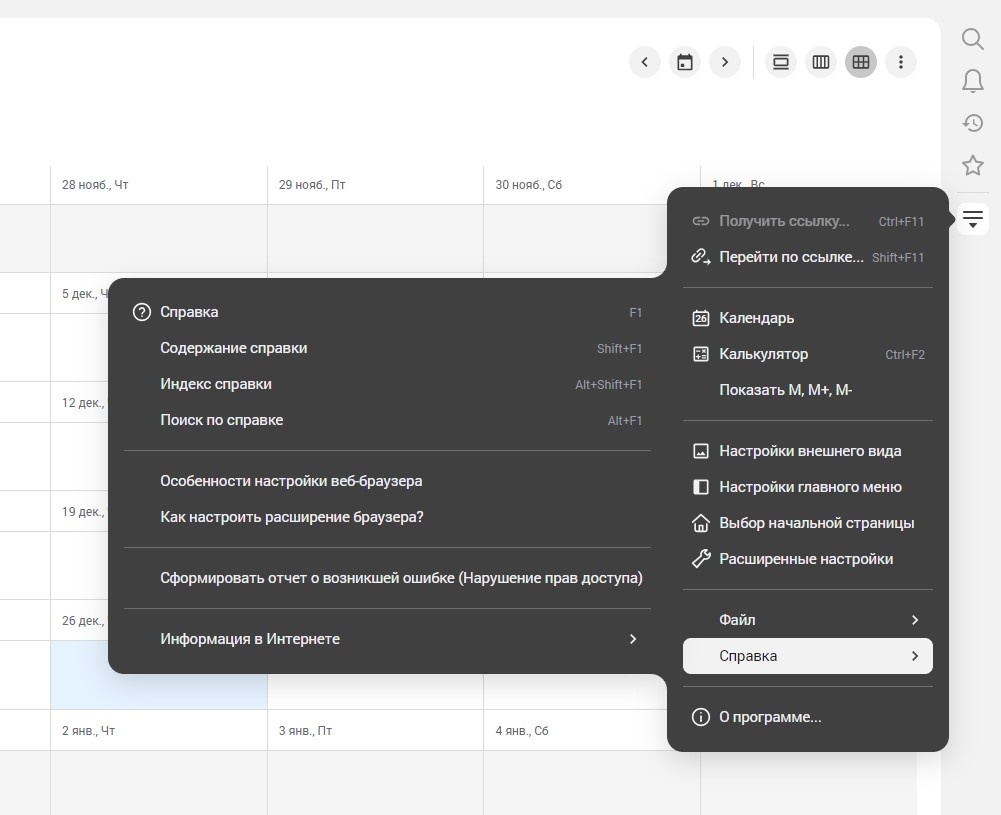Open 'Поиск по справке'

point(388,420)
